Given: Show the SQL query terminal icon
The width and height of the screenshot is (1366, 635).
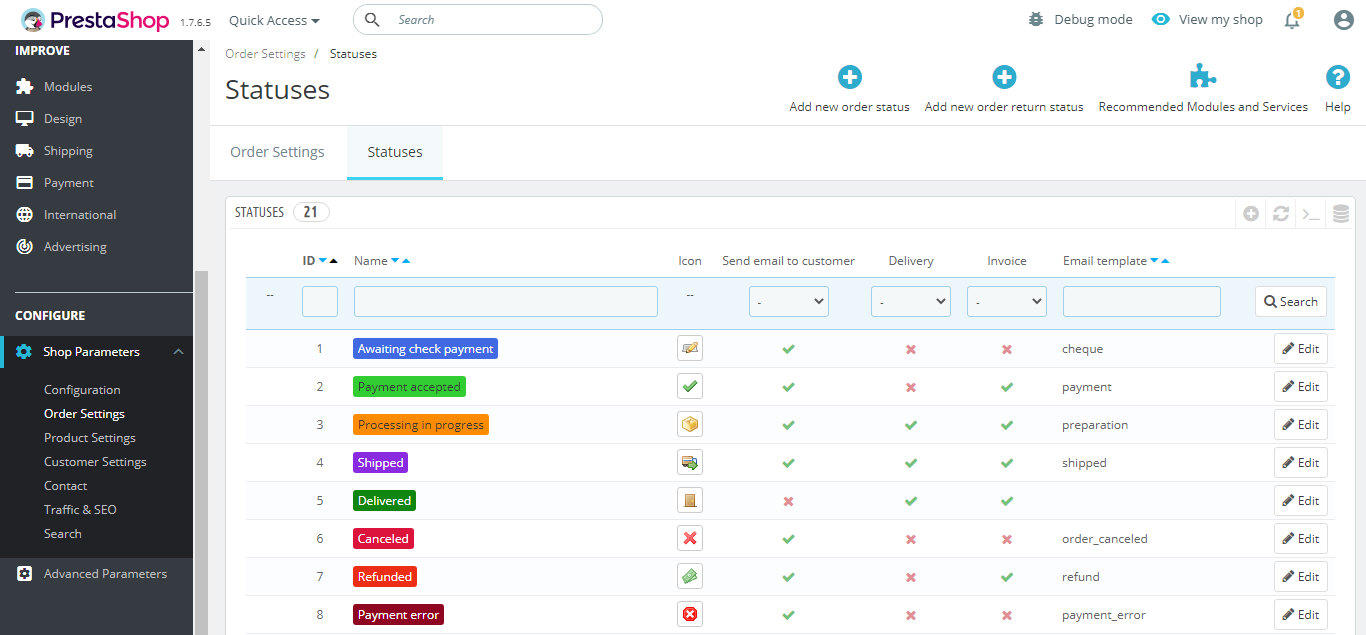Looking at the screenshot, I should point(1310,214).
